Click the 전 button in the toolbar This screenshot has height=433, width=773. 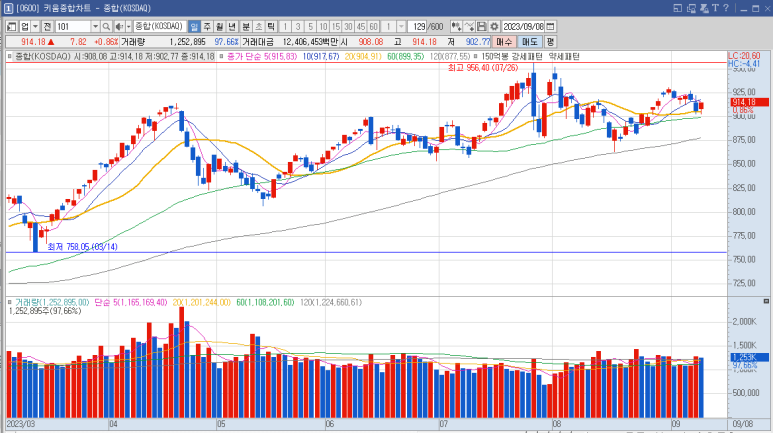[47, 26]
